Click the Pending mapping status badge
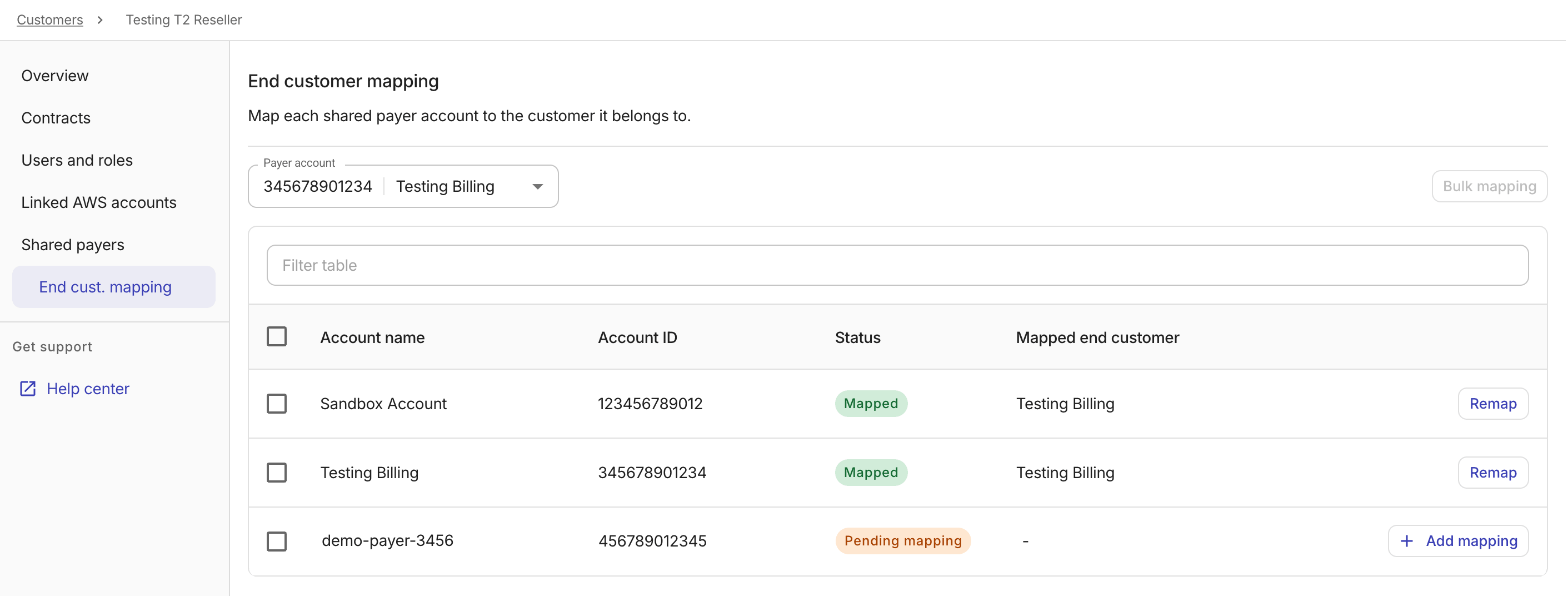 tap(903, 540)
